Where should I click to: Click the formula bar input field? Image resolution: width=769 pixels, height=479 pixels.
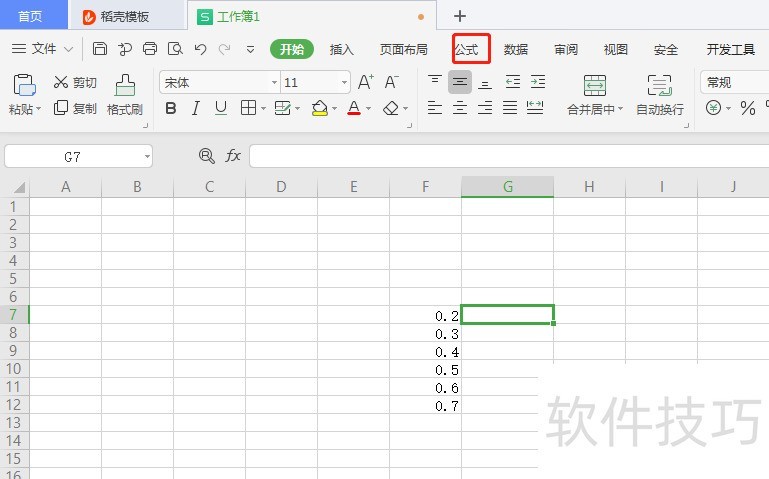point(509,156)
